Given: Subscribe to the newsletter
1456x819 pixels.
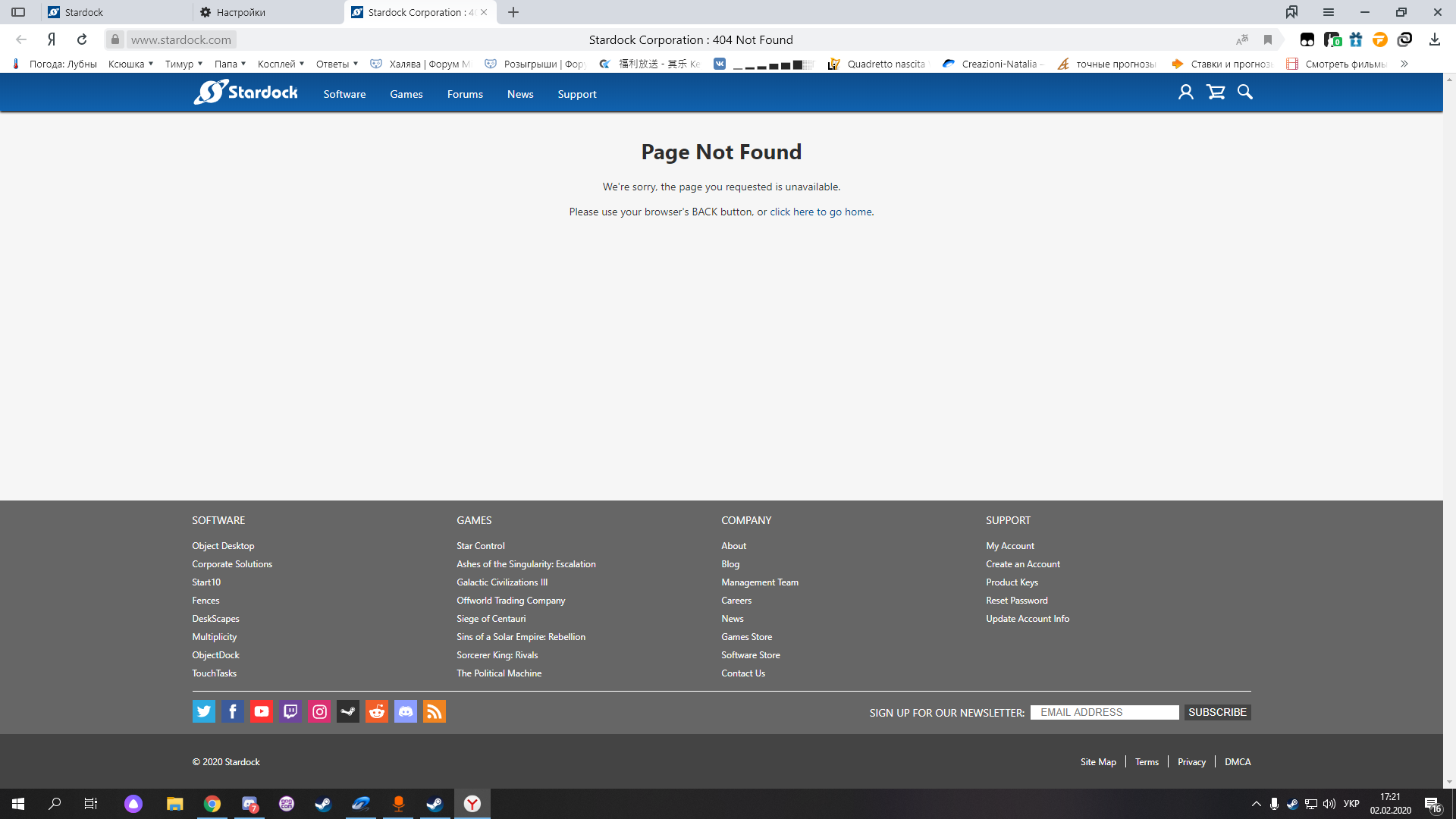Looking at the screenshot, I should (x=1218, y=712).
